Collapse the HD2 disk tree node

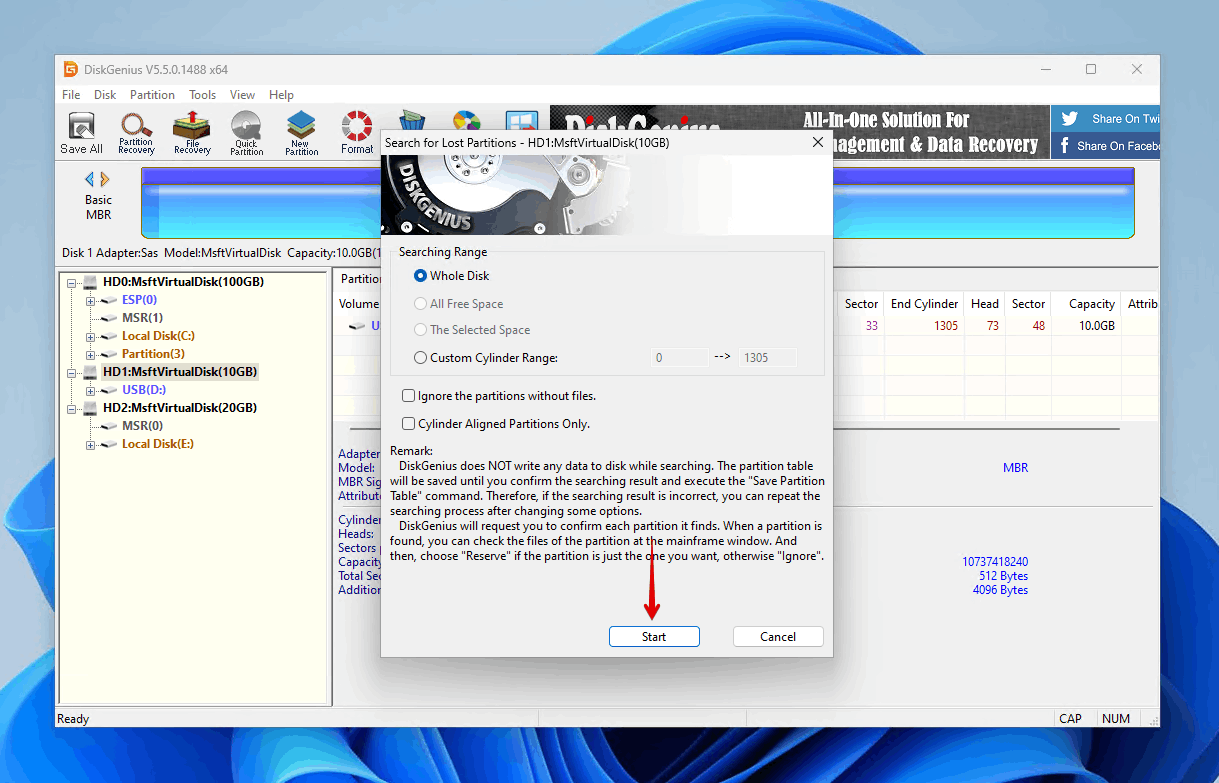(72, 408)
